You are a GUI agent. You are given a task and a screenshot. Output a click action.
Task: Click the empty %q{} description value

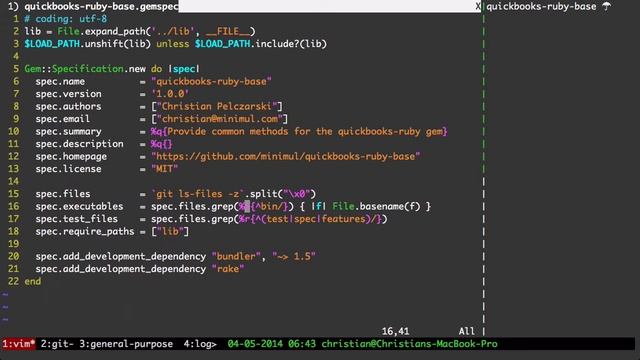pos(162,144)
